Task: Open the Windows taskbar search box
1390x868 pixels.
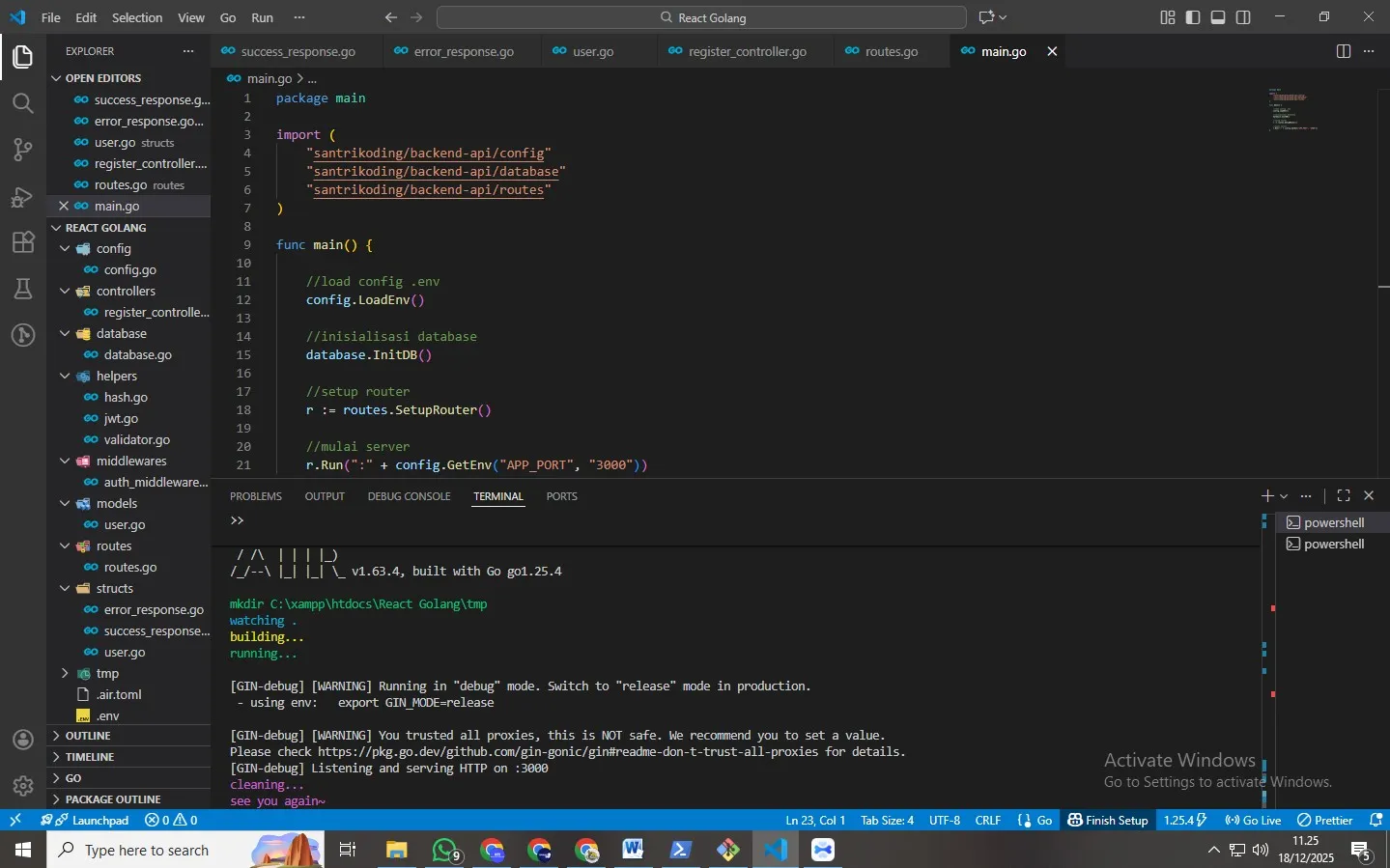Action: click(x=149, y=850)
